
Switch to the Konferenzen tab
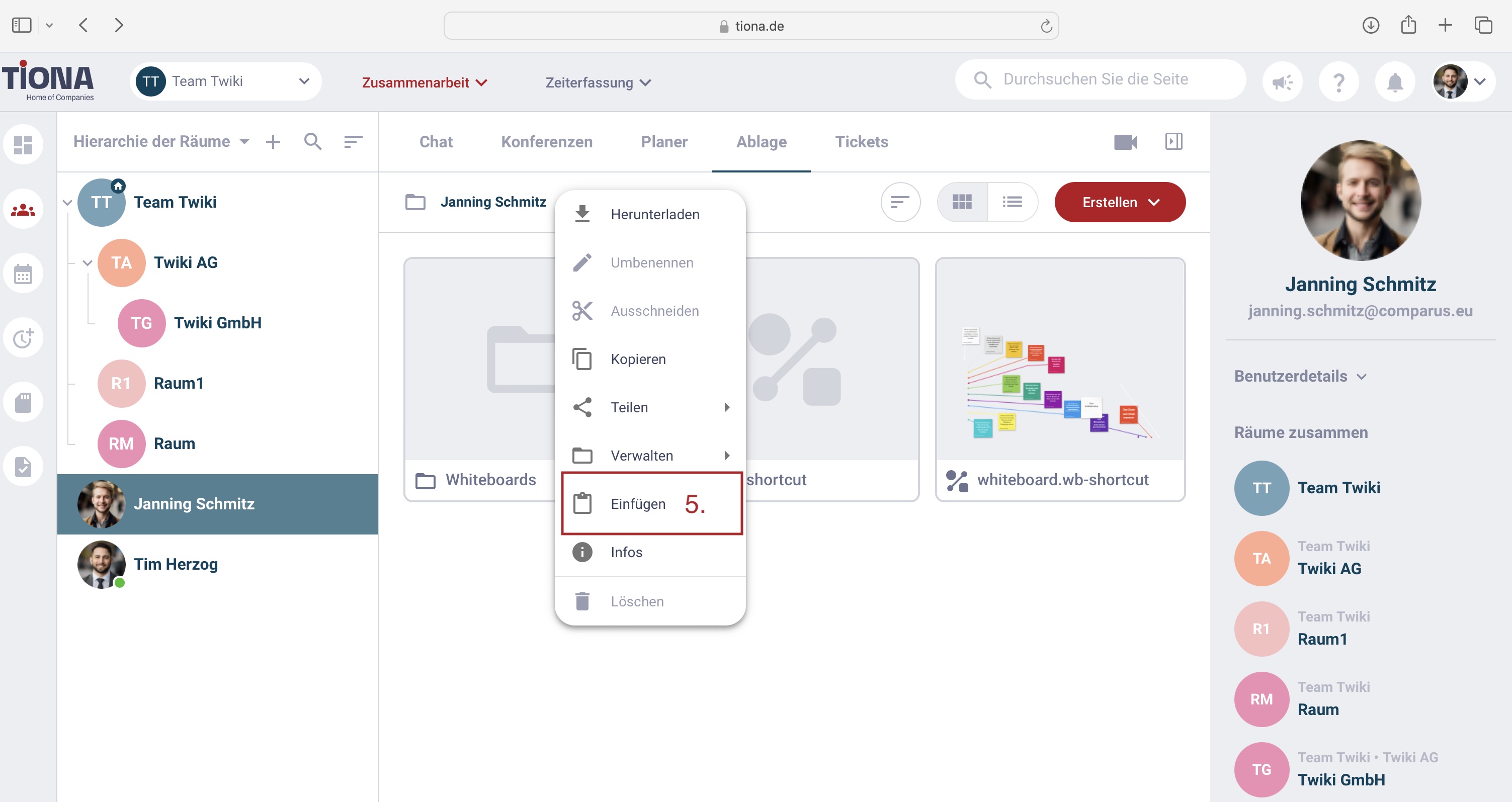click(x=546, y=142)
